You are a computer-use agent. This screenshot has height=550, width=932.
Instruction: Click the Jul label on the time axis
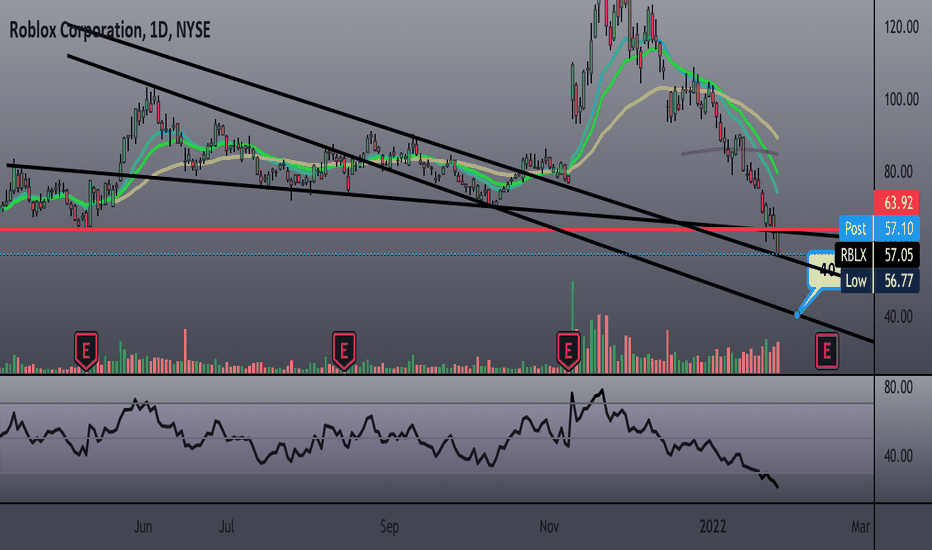(x=226, y=527)
